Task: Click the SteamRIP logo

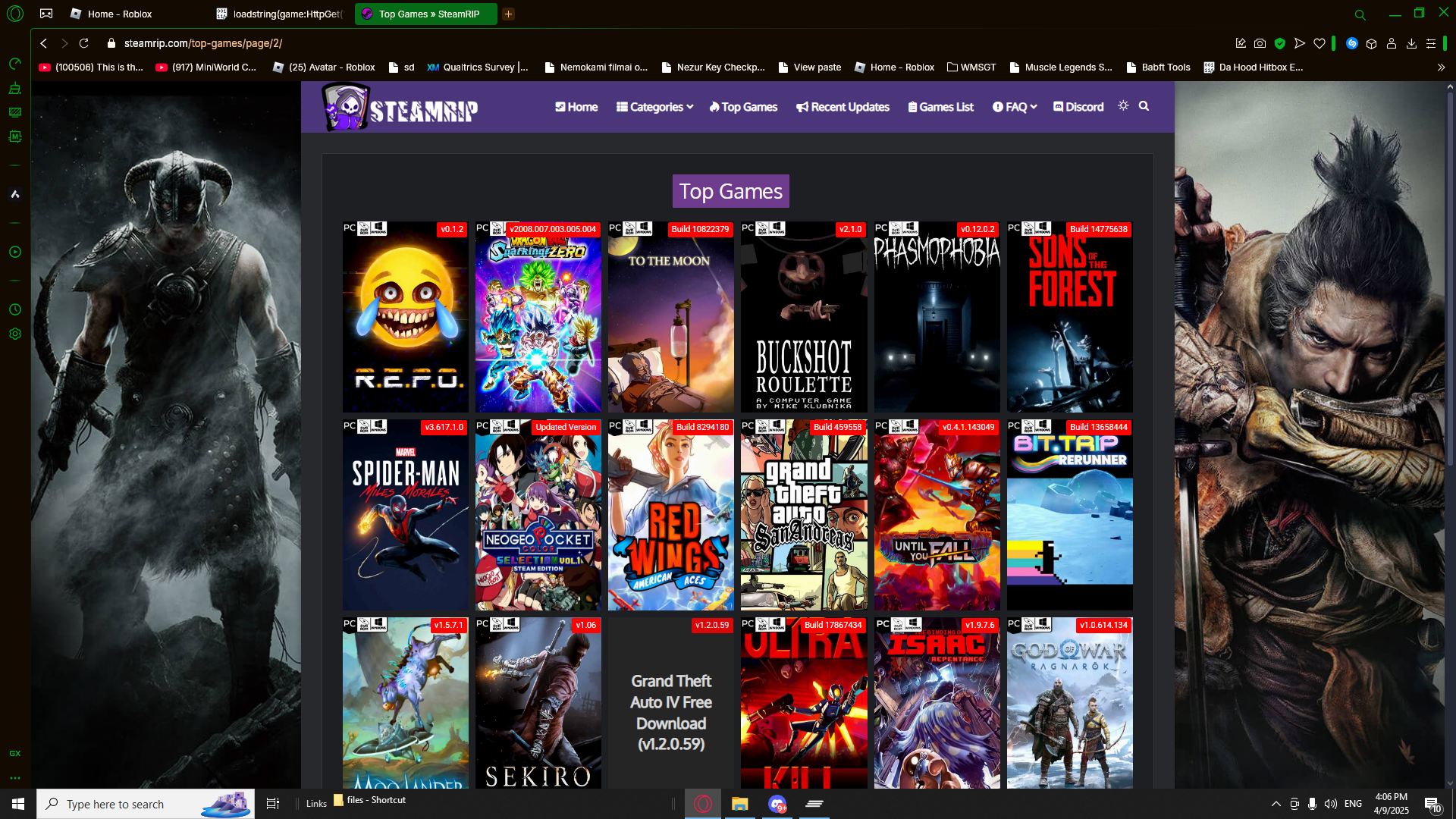Action: coord(400,108)
